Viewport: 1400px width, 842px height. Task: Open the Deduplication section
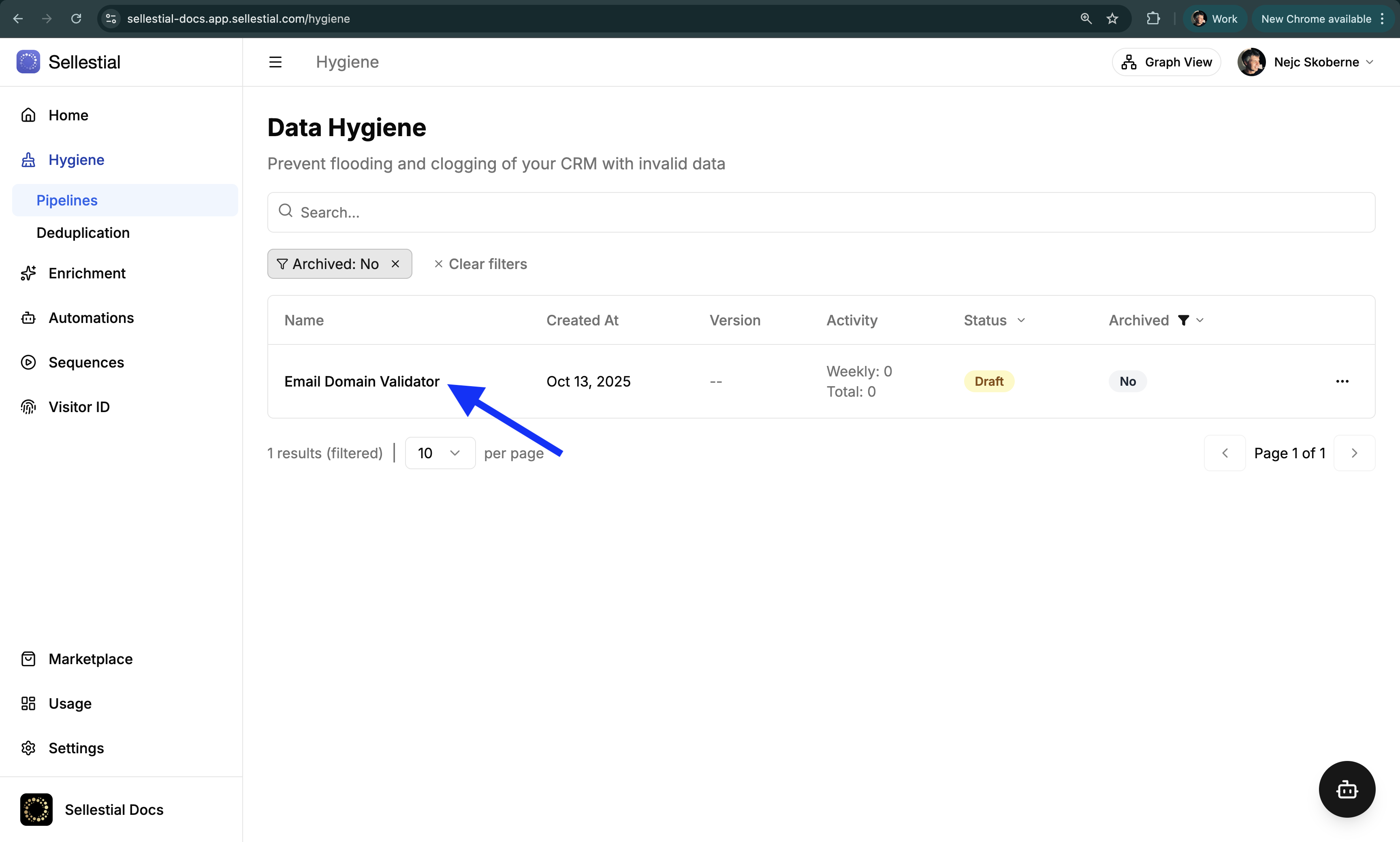(x=83, y=232)
